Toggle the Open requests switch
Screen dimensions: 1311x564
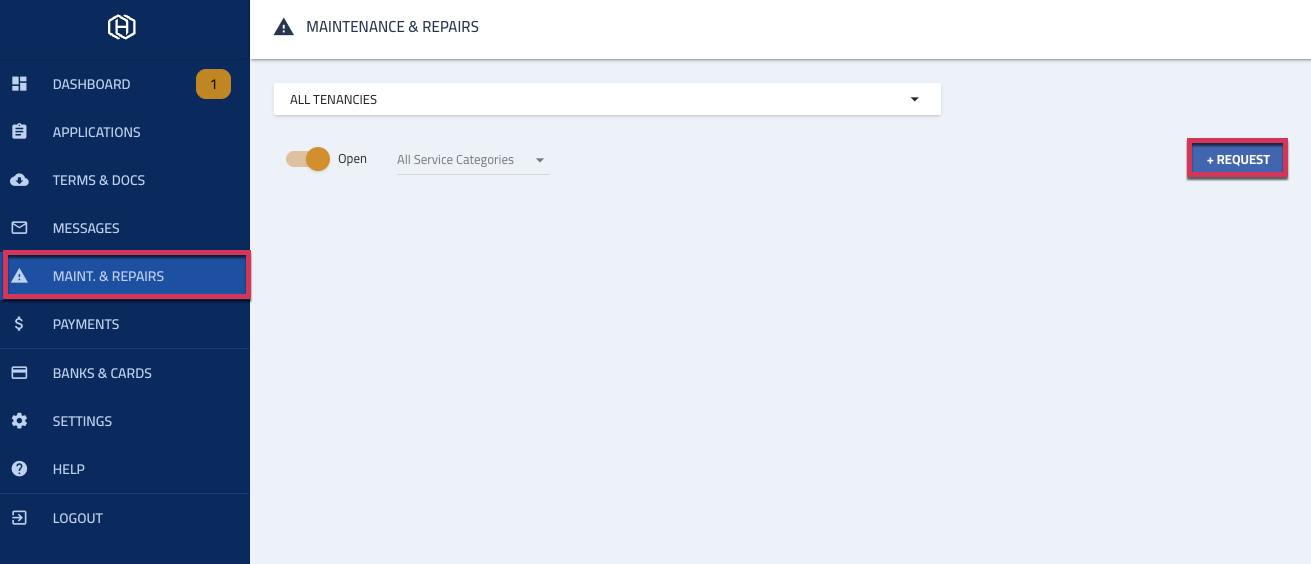(x=308, y=159)
